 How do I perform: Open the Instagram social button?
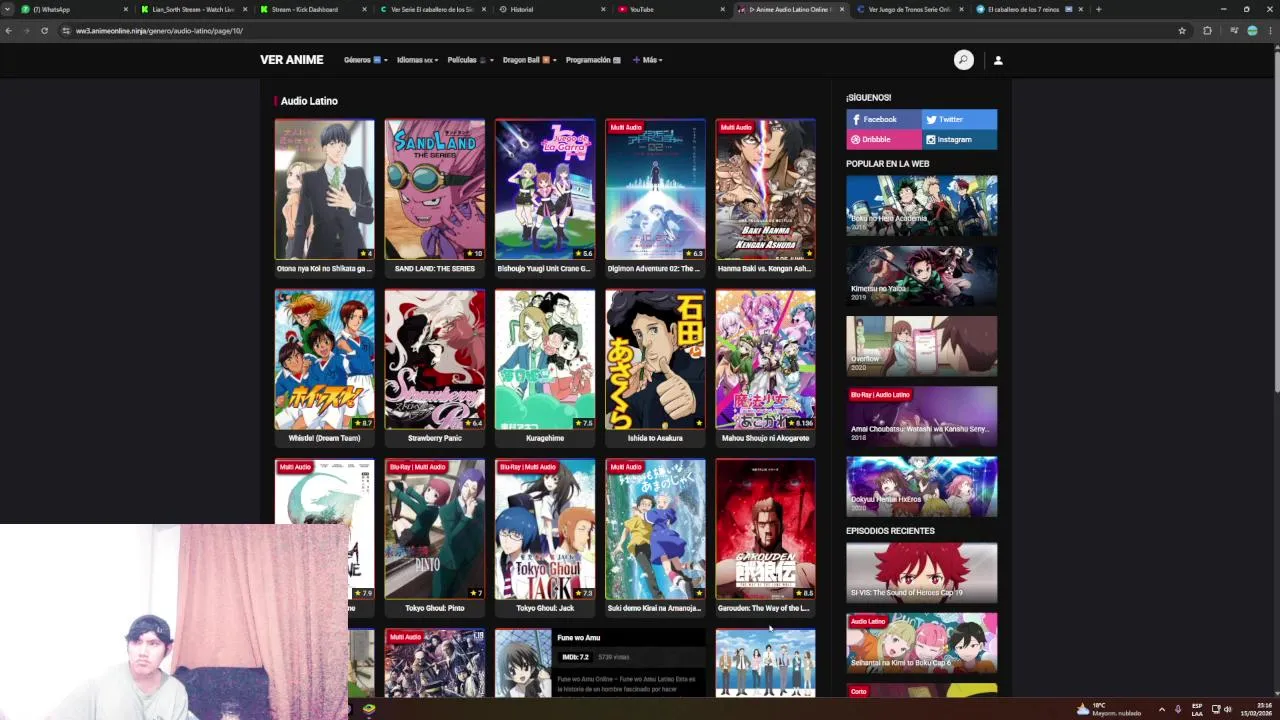959,140
